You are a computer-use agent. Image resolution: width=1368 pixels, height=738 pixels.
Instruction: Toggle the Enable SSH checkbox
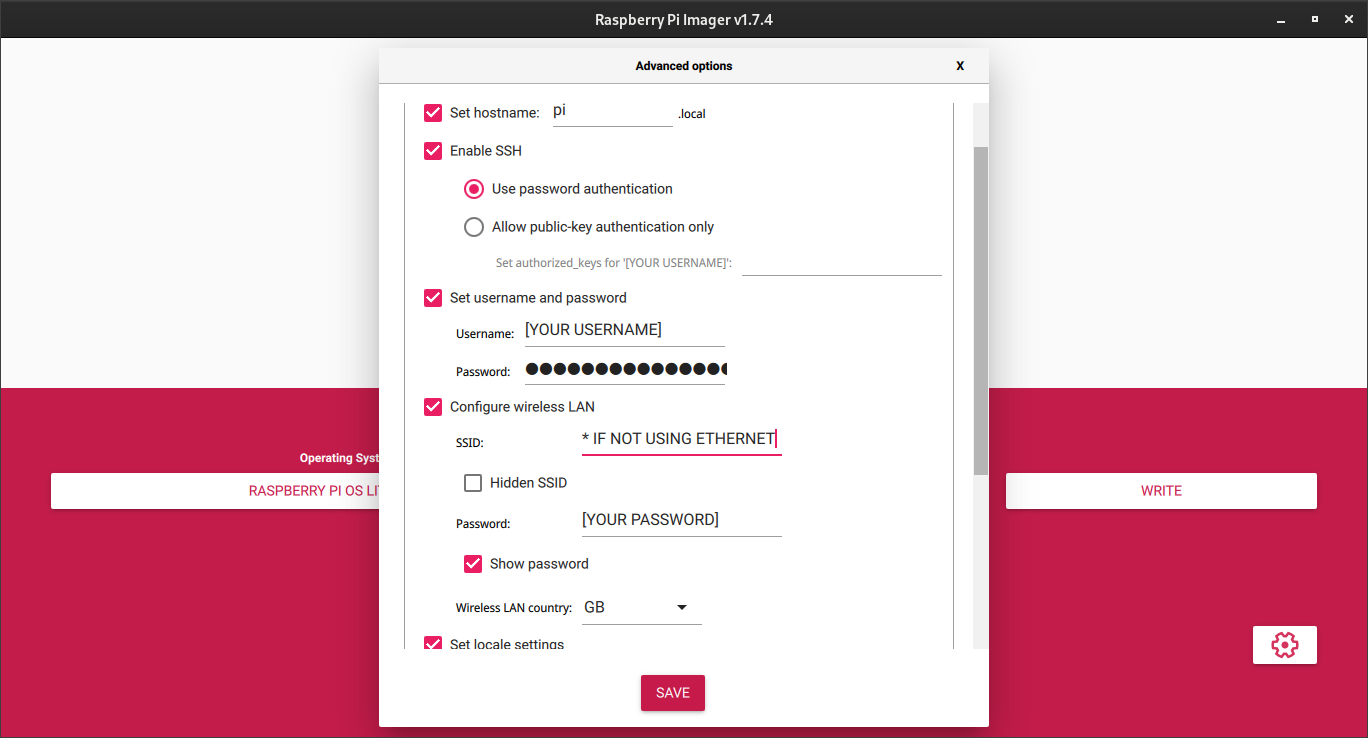click(433, 151)
